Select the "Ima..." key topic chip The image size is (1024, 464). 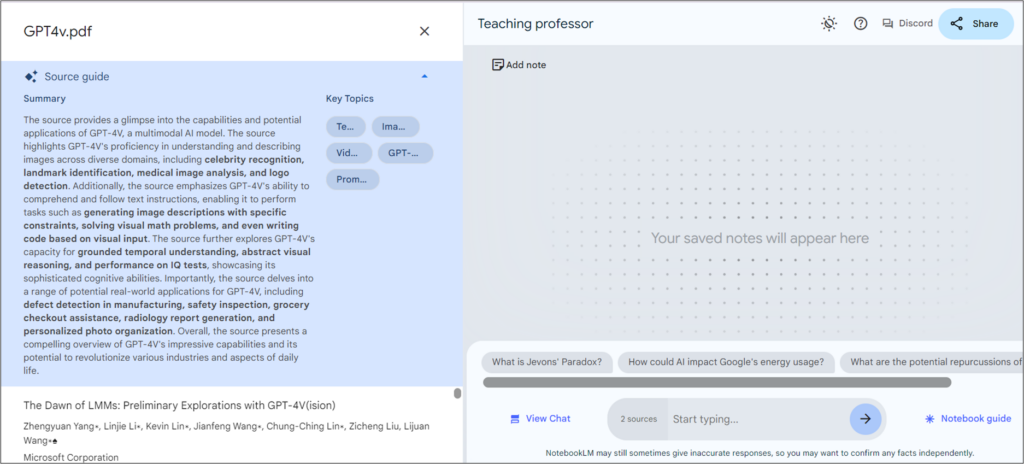[x=395, y=127]
